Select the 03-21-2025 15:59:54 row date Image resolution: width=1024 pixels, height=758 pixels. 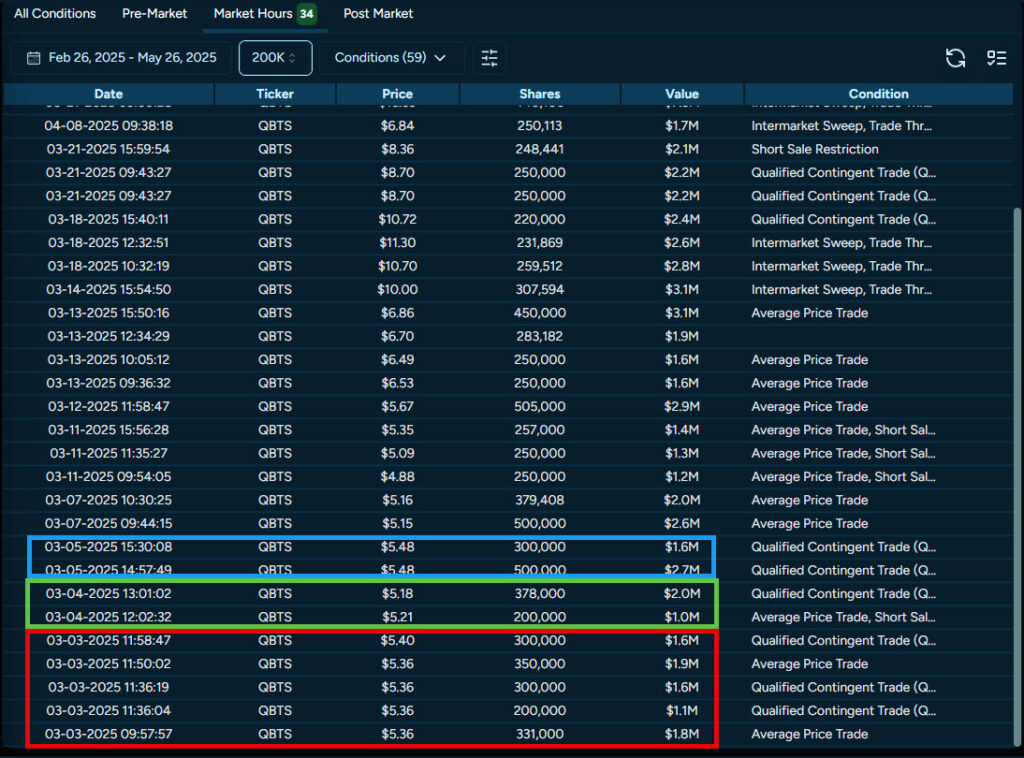(108, 150)
